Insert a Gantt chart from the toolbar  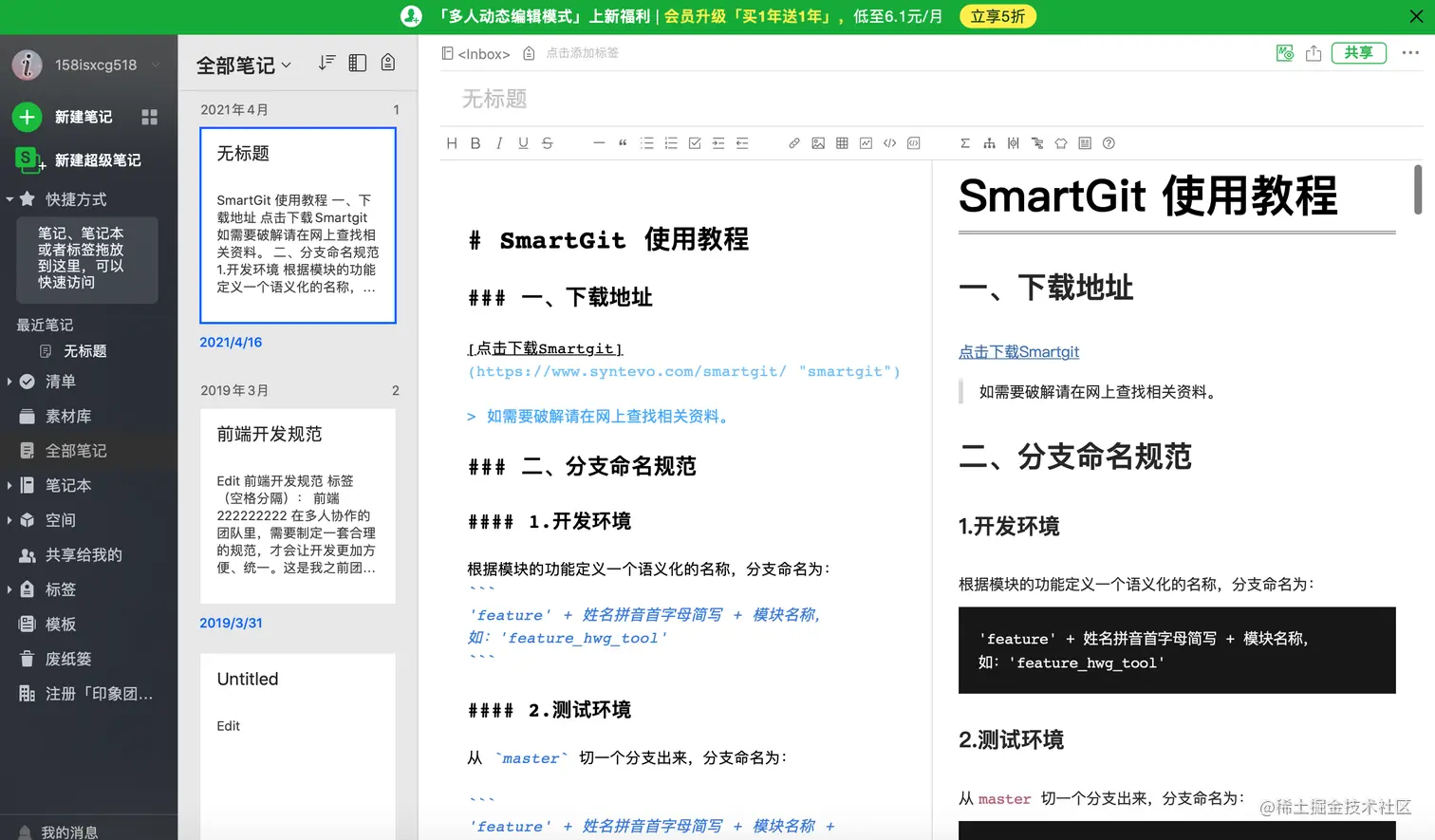1037,143
